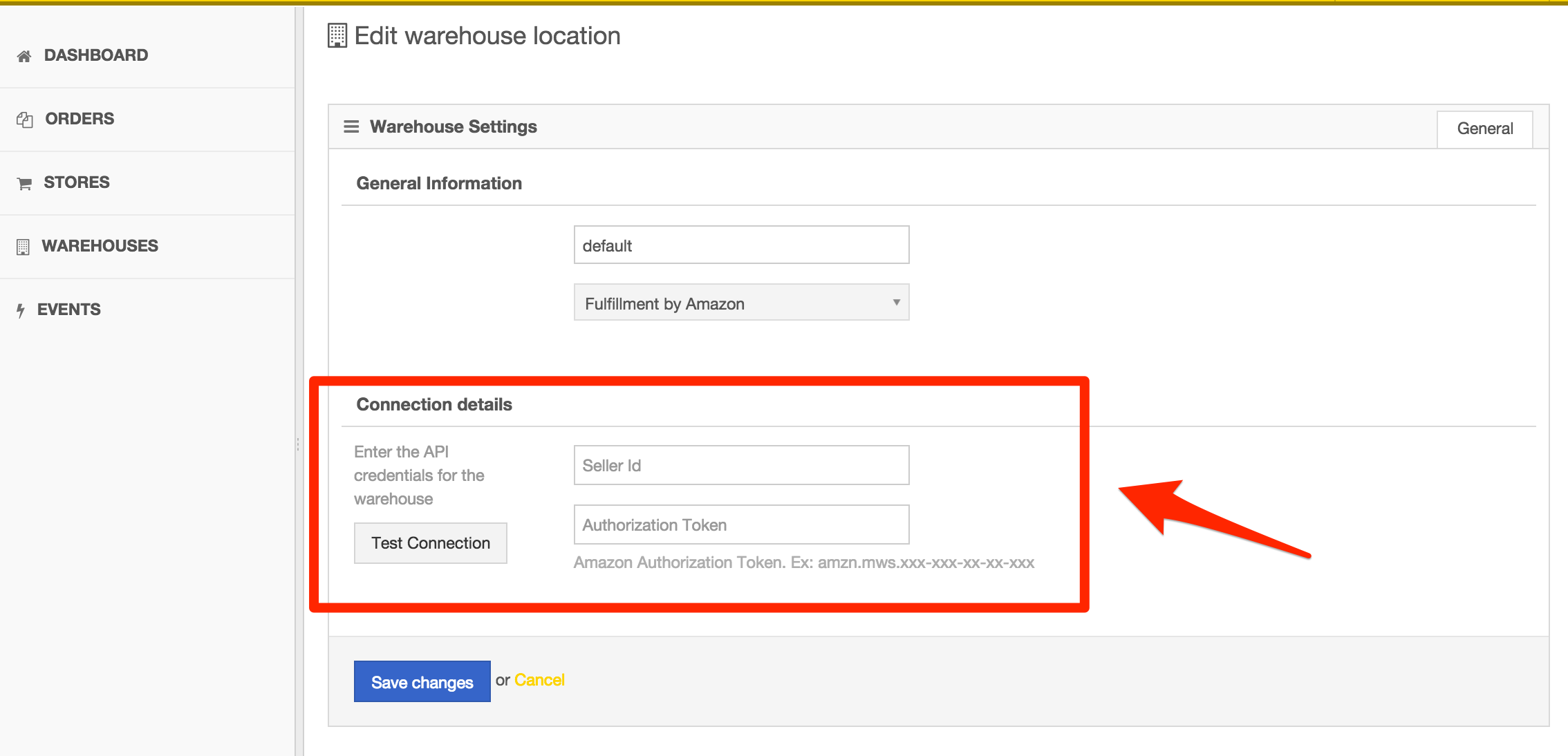
Task: Open the Events menu item
Action: pyautogui.click(x=147, y=310)
